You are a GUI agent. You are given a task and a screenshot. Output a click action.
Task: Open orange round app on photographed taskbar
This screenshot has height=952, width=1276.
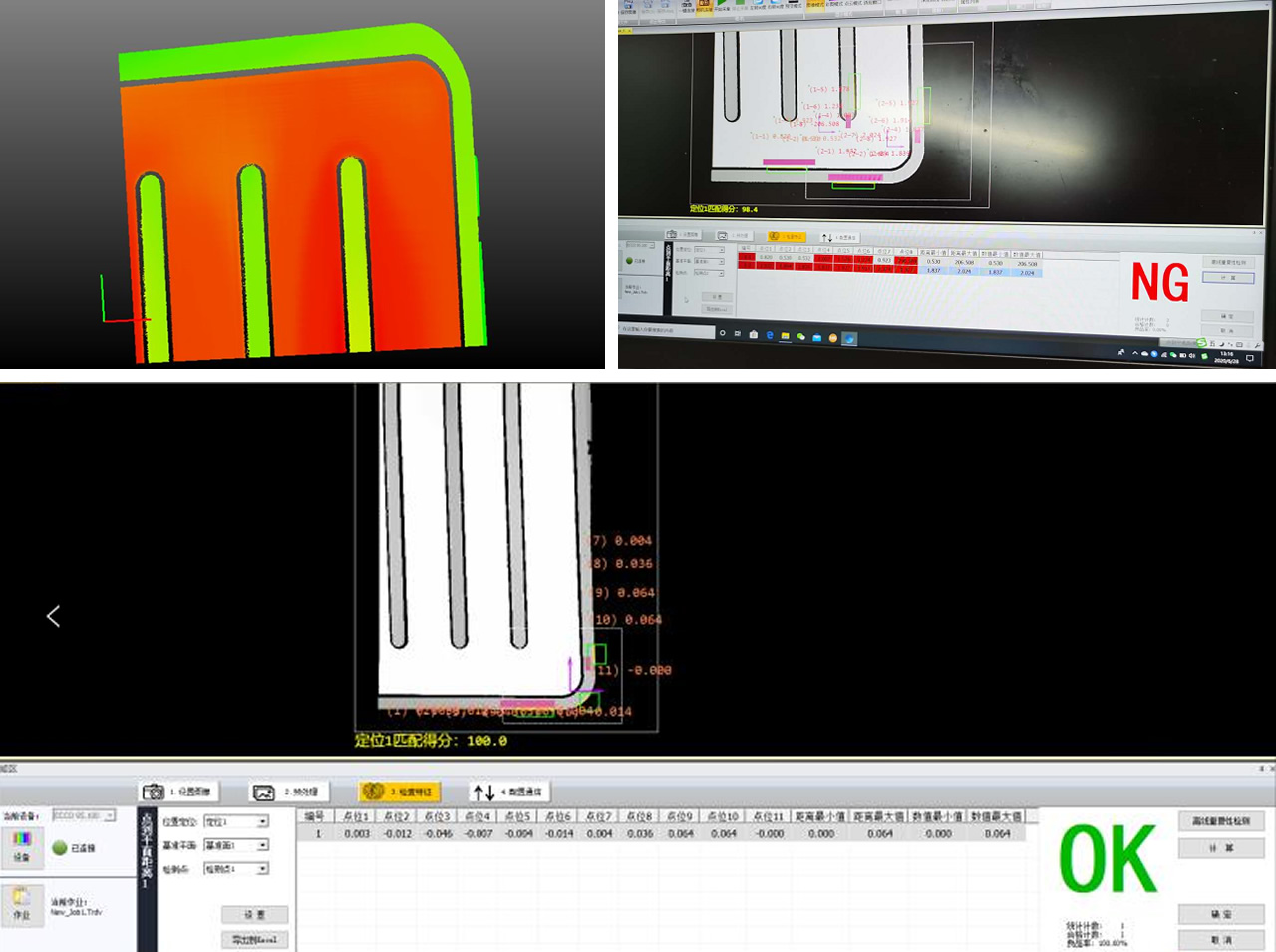pos(832,338)
